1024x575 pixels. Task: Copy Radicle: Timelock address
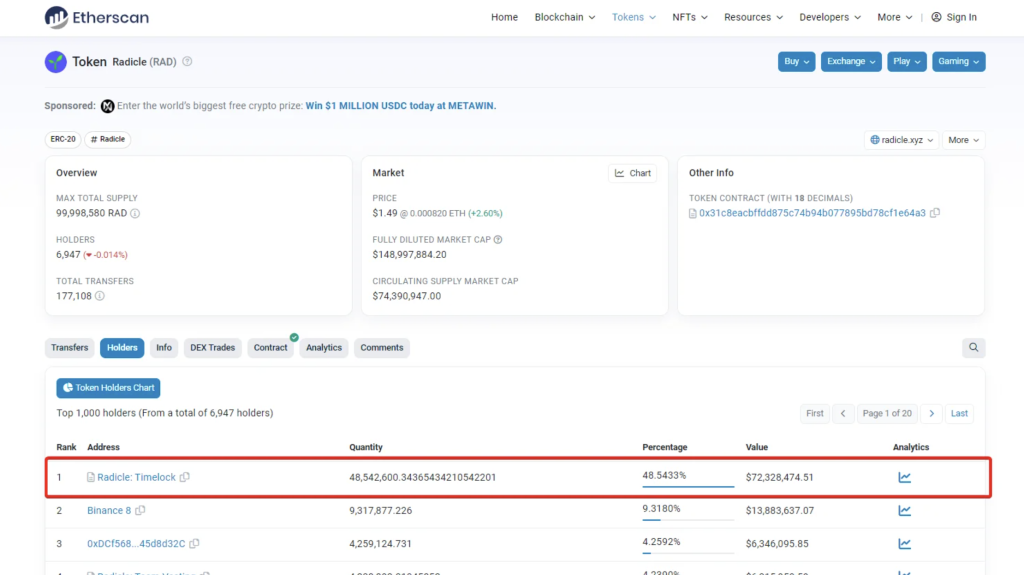point(185,477)
